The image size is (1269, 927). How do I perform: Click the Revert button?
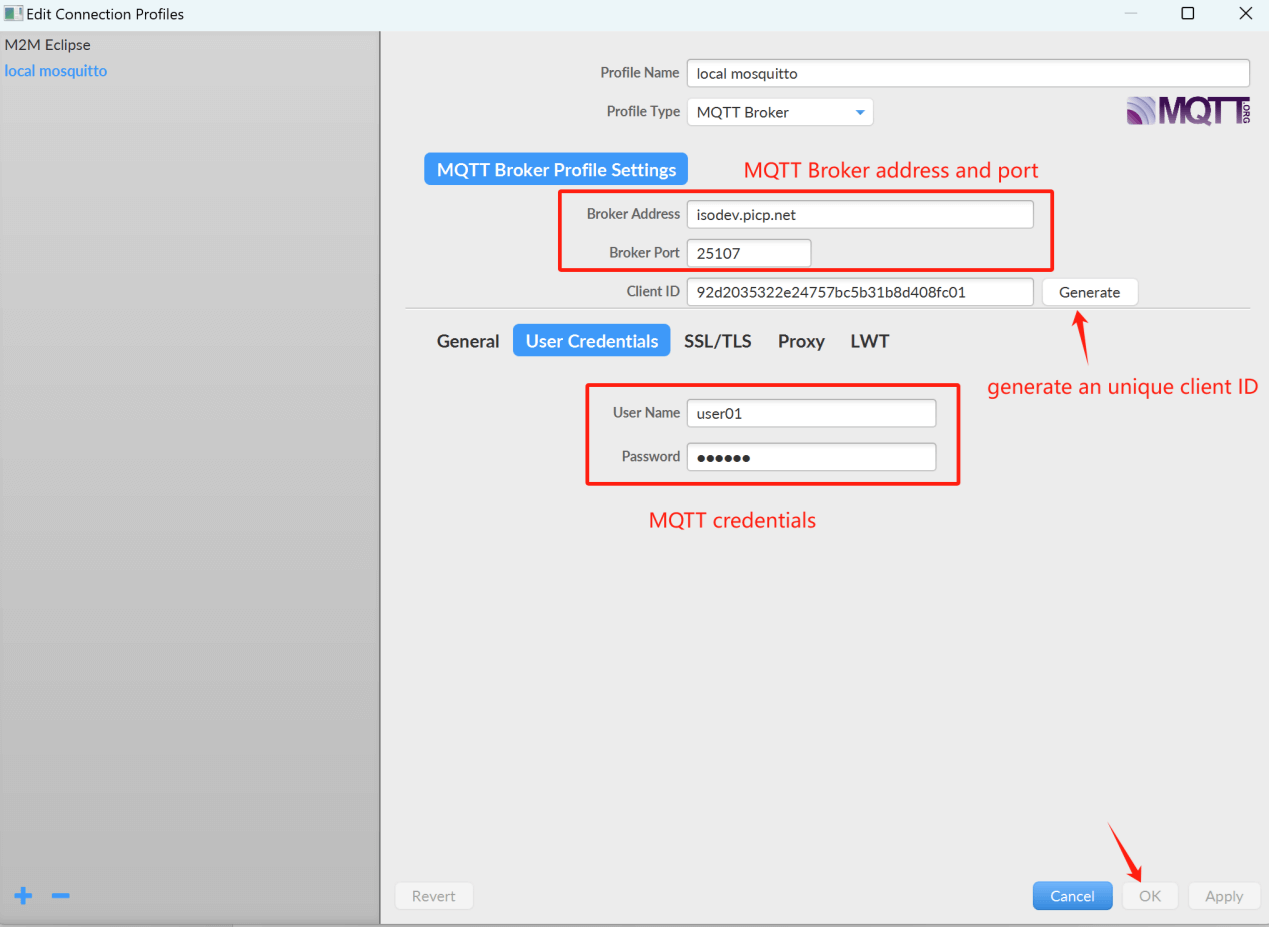point(434,896)
